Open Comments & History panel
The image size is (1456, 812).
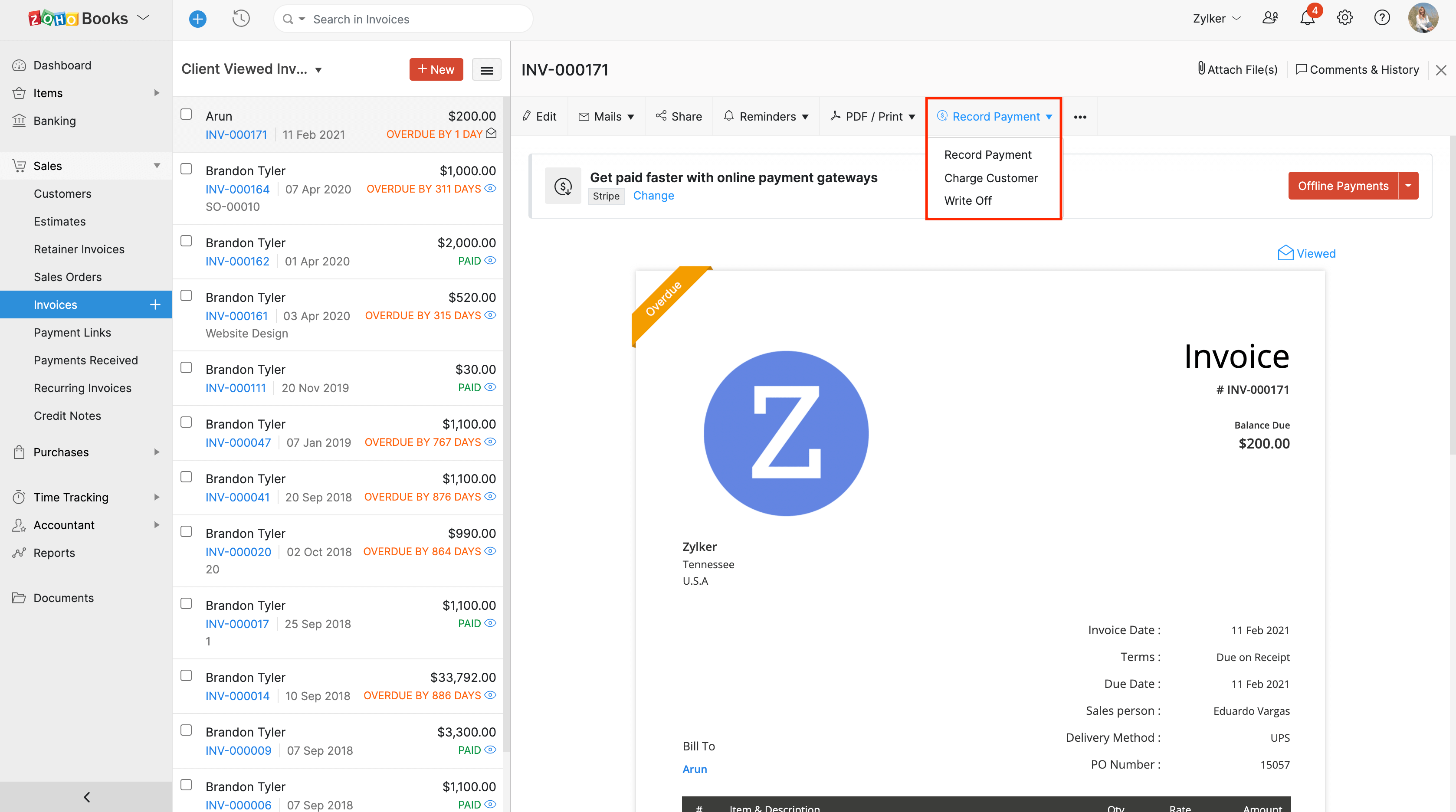[x=1357, y=69]
